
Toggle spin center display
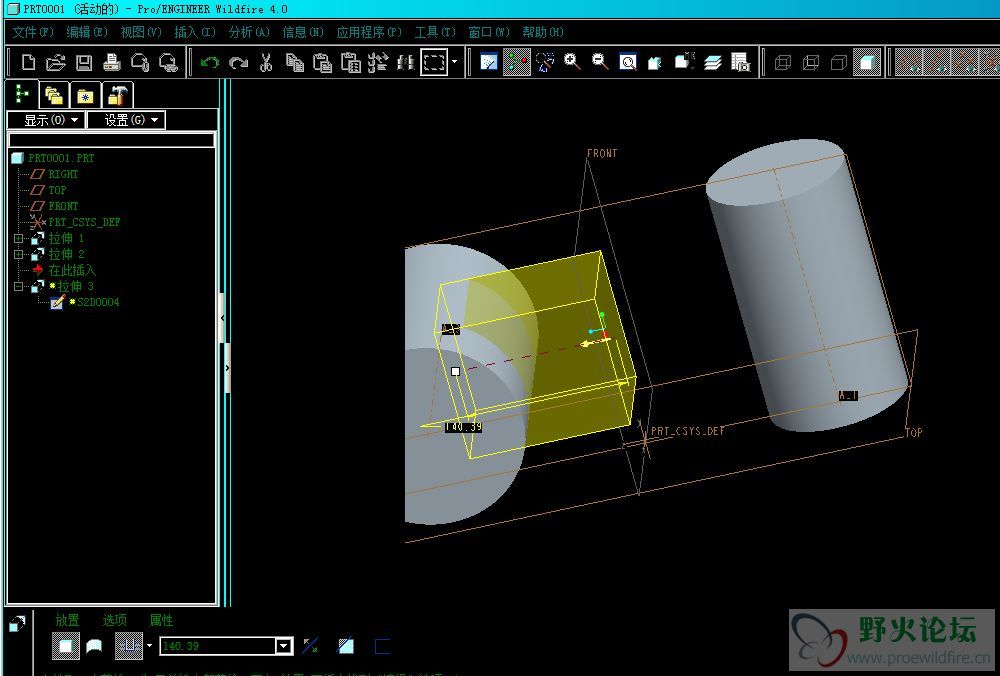click(x=517, y=62)
